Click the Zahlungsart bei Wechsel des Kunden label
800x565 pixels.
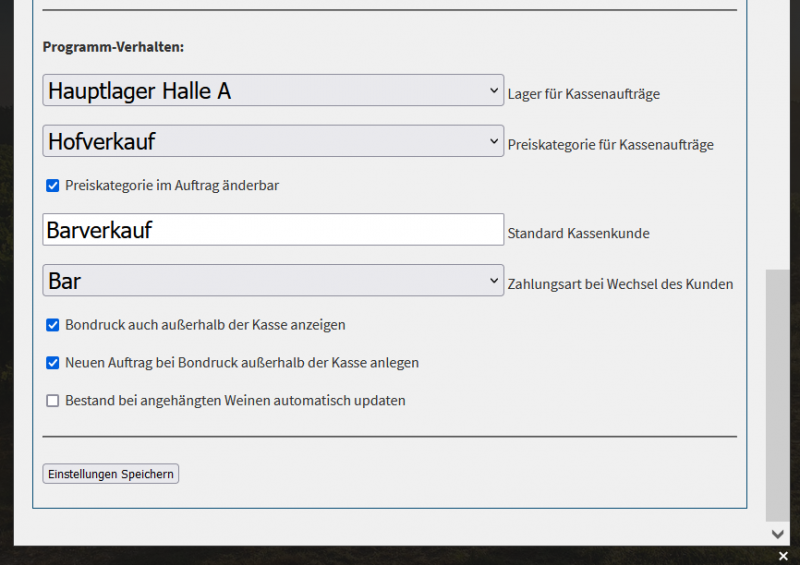point(620,285)
